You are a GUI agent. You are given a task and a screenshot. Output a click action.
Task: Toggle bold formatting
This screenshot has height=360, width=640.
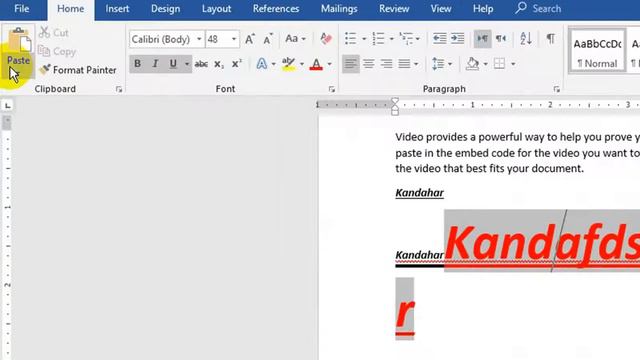click(x=138, y=64)
